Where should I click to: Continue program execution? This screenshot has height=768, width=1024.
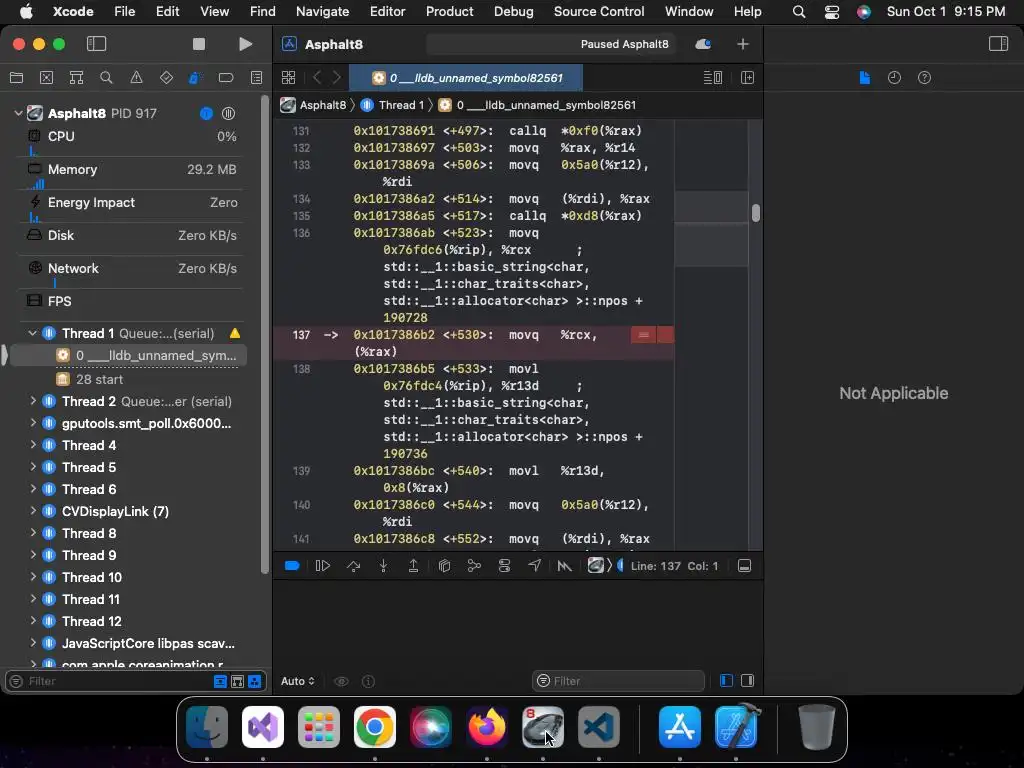(x=323, y=566)
